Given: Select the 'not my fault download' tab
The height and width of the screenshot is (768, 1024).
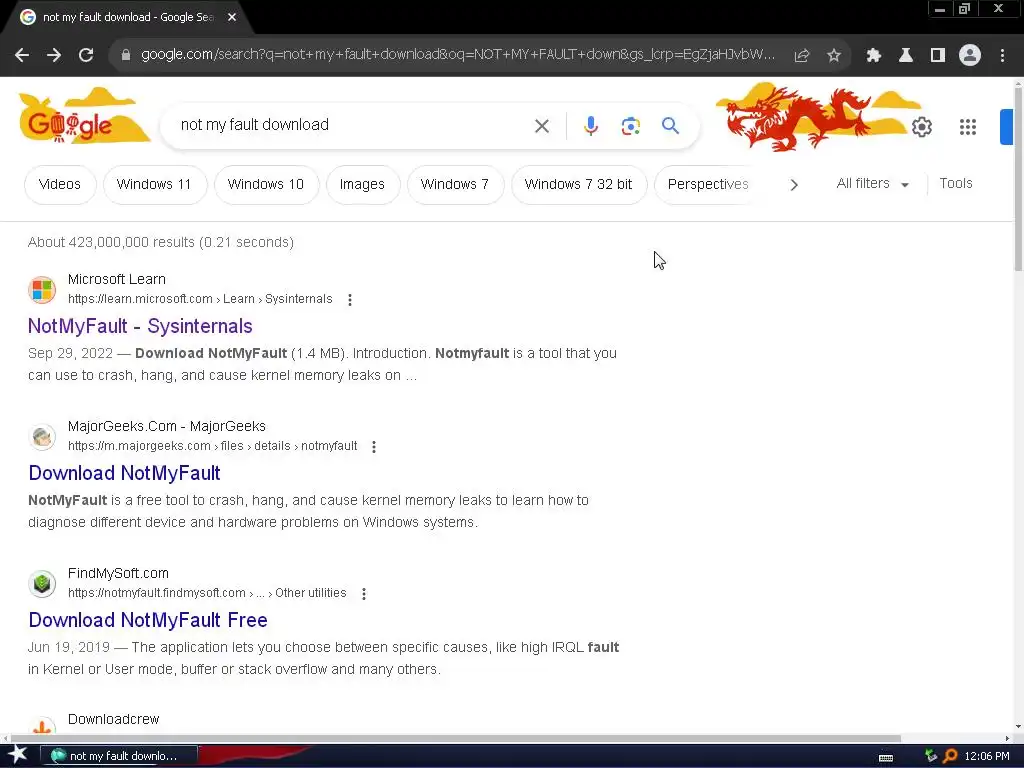Looking at the screenshot, I should (127, 18).
